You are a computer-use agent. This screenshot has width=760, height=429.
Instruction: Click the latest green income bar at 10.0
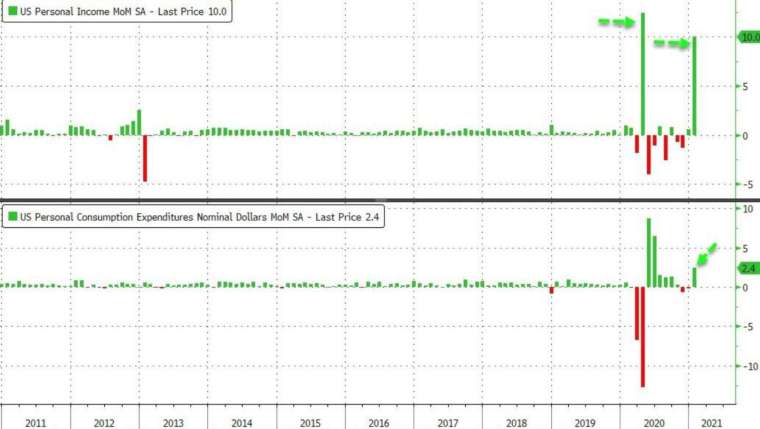pyautogui.click(x=695, y=86)
